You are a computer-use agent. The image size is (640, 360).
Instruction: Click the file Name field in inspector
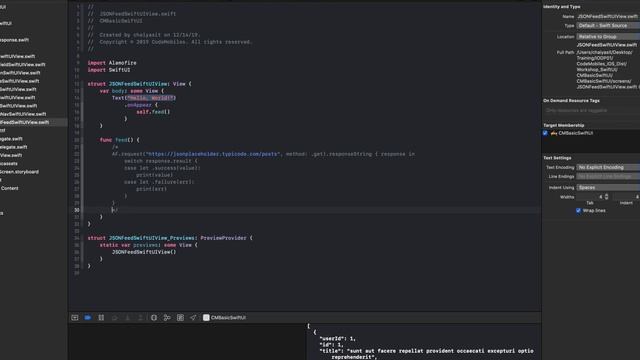[608, 16]
